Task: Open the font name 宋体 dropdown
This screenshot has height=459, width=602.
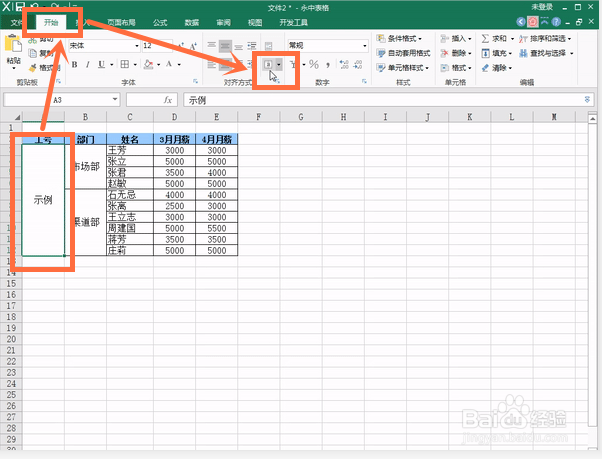Action: tap(137, 46)
